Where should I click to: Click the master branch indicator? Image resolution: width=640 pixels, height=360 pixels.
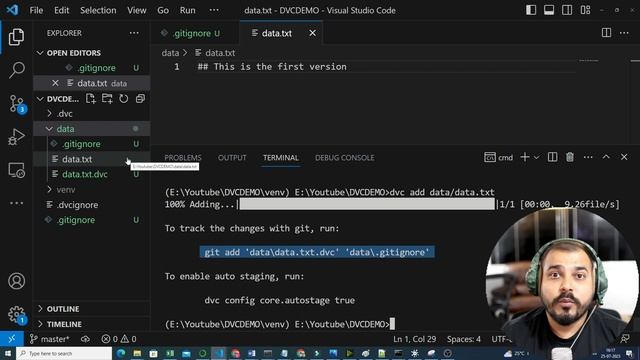tap(49, 339)
